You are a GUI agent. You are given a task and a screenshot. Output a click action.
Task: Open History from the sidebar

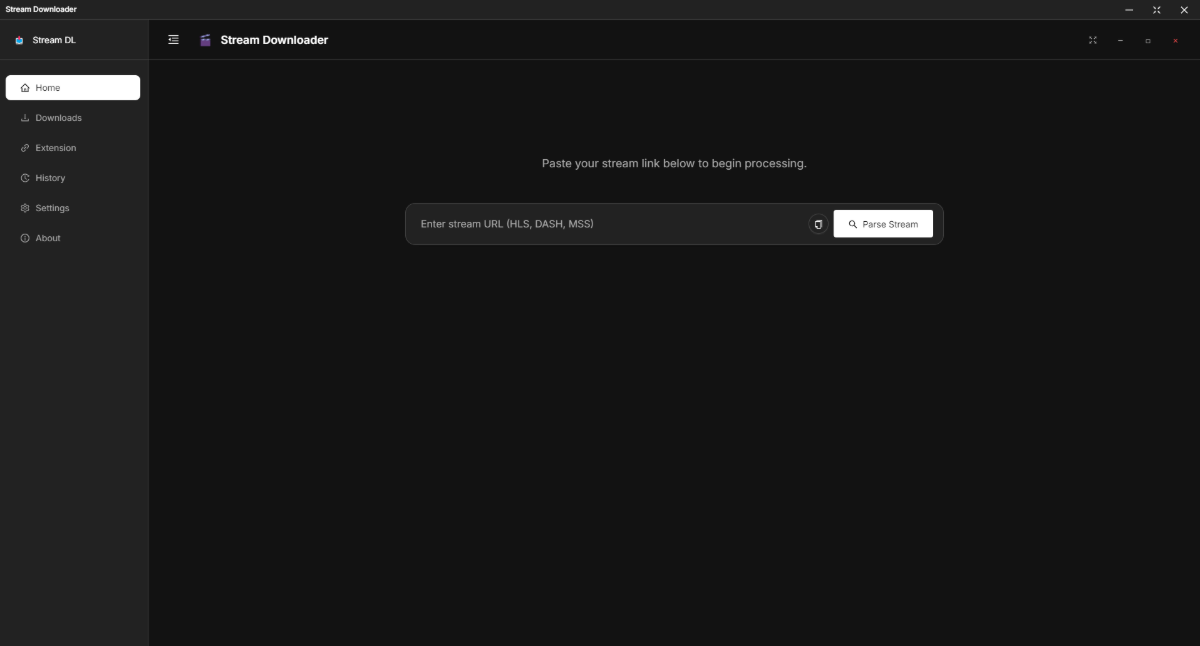tap(73, 178)
